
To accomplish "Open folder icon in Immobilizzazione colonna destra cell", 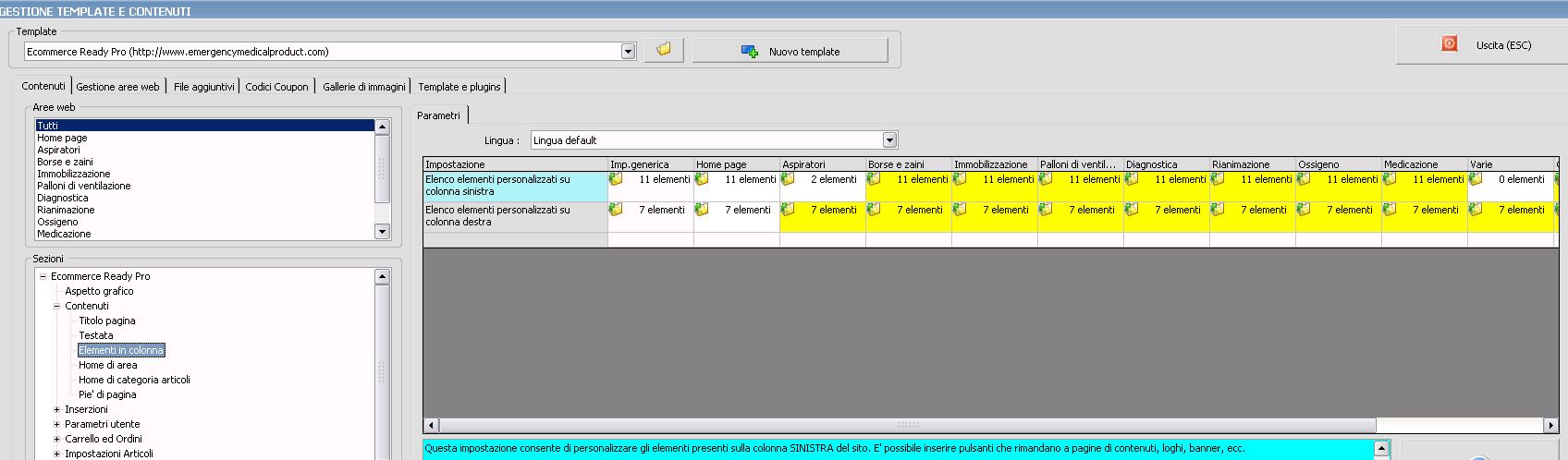I will pos(960,210).
